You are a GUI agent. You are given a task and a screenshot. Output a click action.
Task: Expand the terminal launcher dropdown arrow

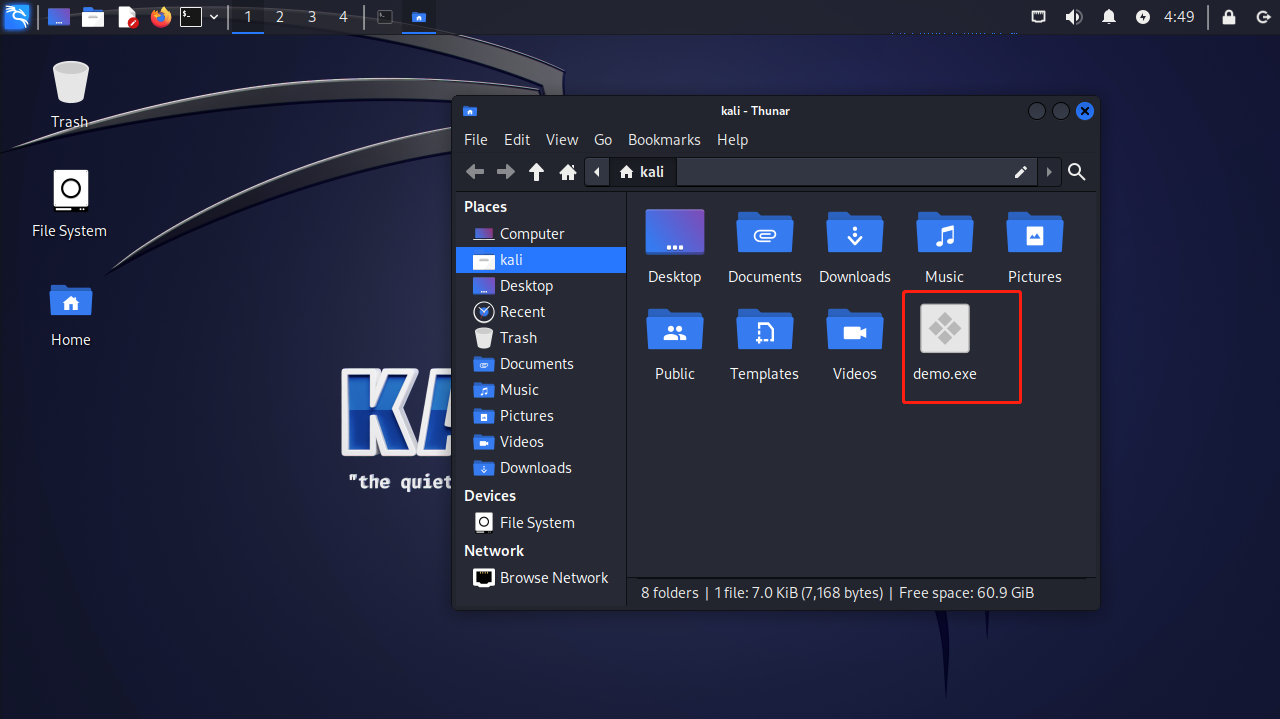click(214, 17)
